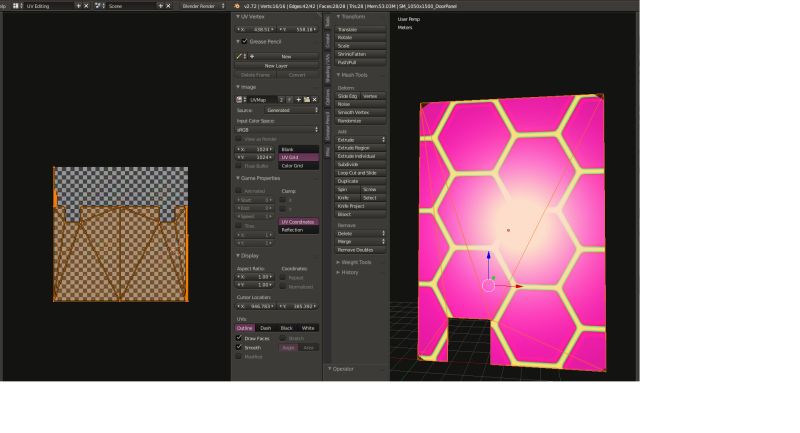
Task: Click the 3D manipulator red X arrow
Action: [x=519, y=287]
